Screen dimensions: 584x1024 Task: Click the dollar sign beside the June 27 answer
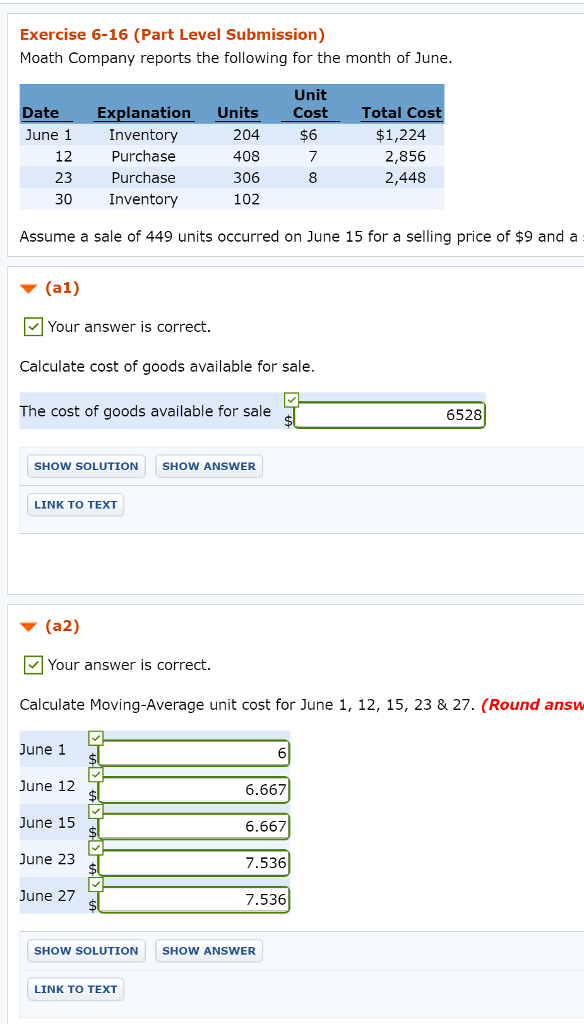coord(93,904)
